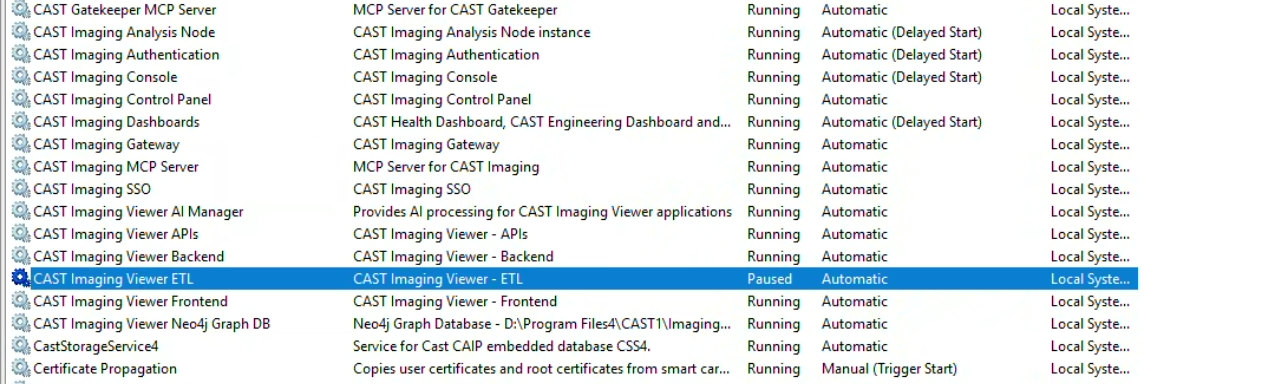Click description 'CAST Imaging Analysis Node instance'
The image size is (1263, 384).
coord(471,32)
